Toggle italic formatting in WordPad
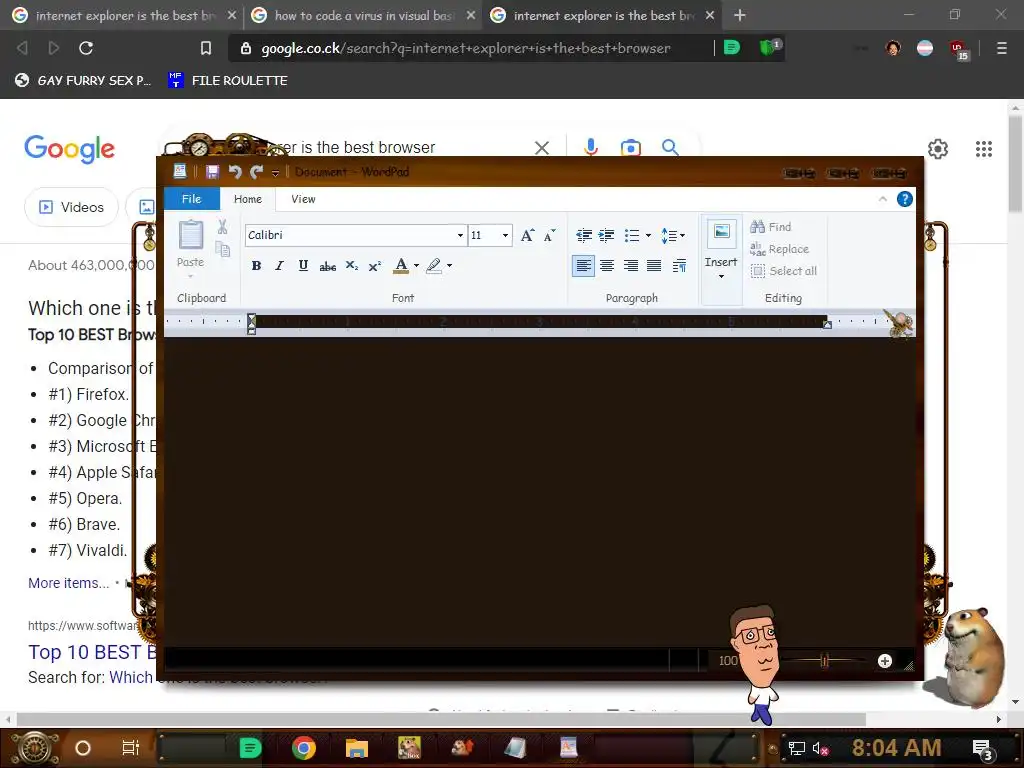The width and height of the screenshot is (1024, 768). click(x=280, y=266)
